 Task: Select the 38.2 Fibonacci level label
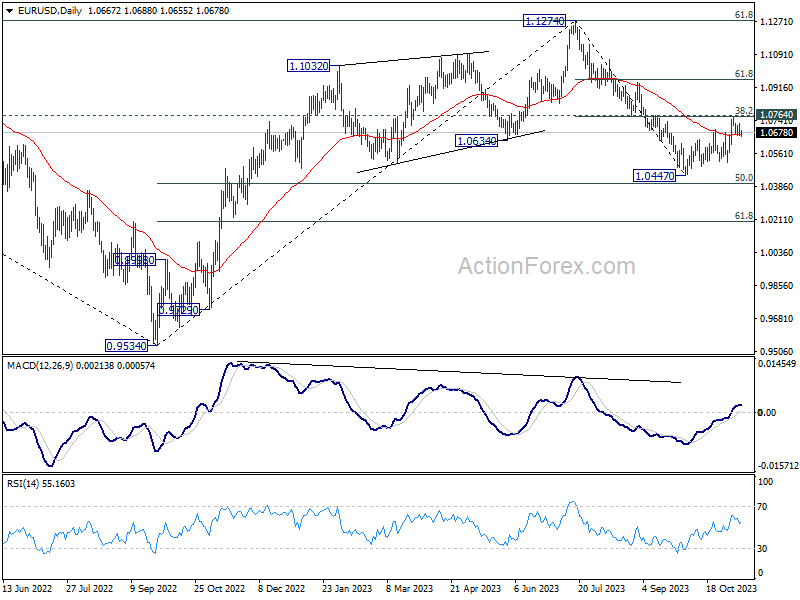point(744,111)
